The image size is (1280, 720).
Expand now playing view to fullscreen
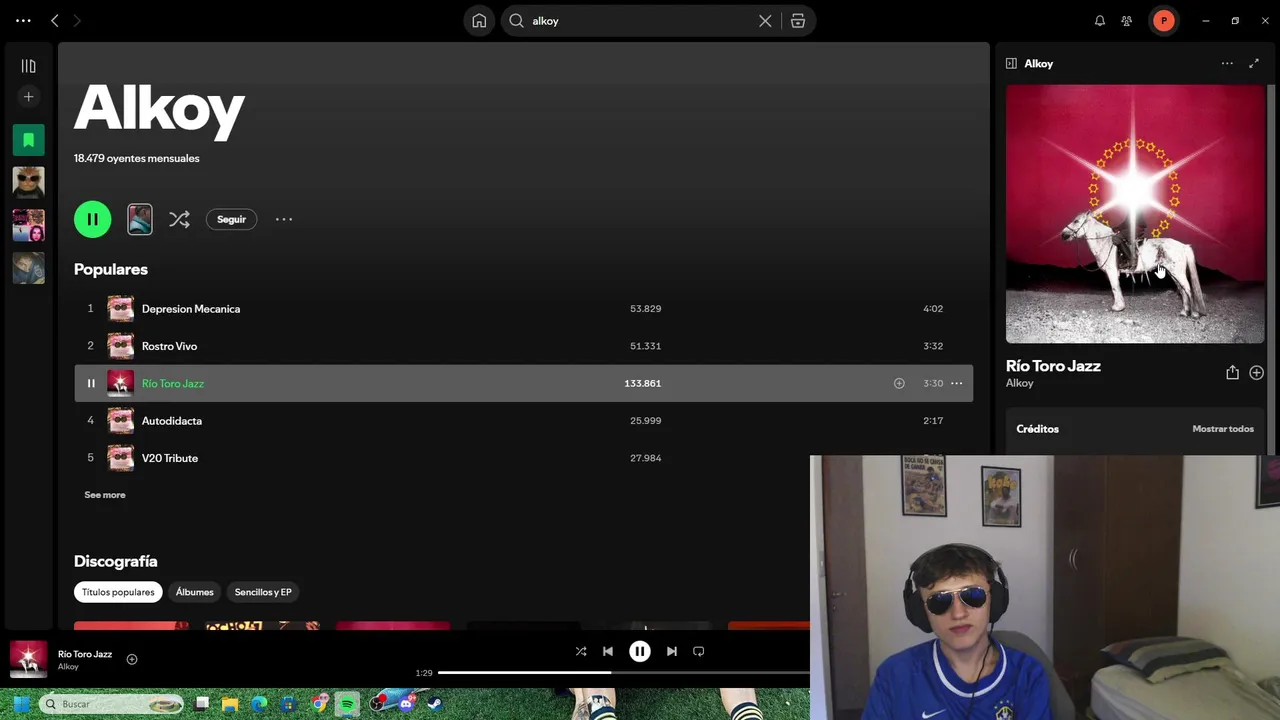tap(1254, 63)
